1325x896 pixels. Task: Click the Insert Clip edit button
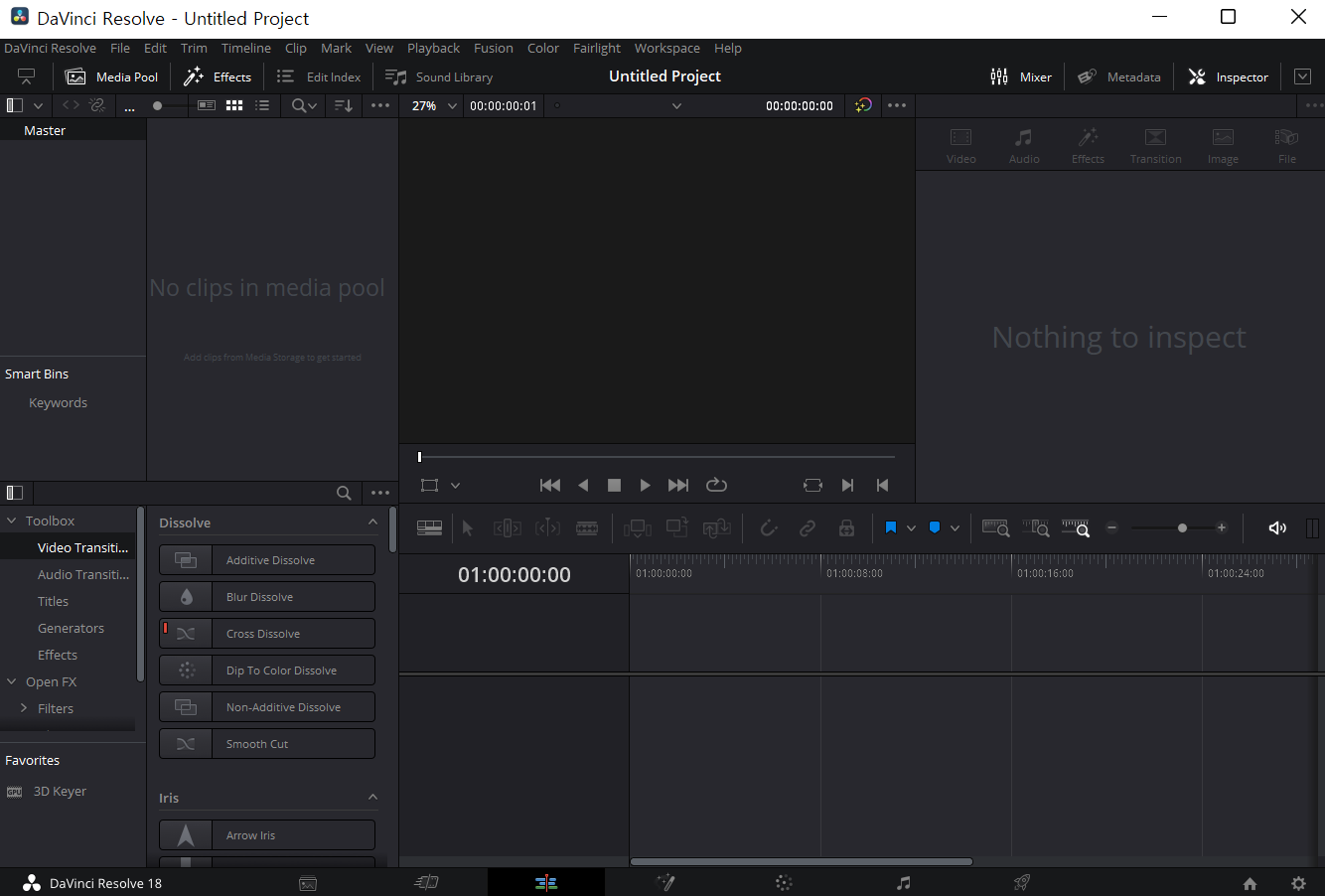638,527
